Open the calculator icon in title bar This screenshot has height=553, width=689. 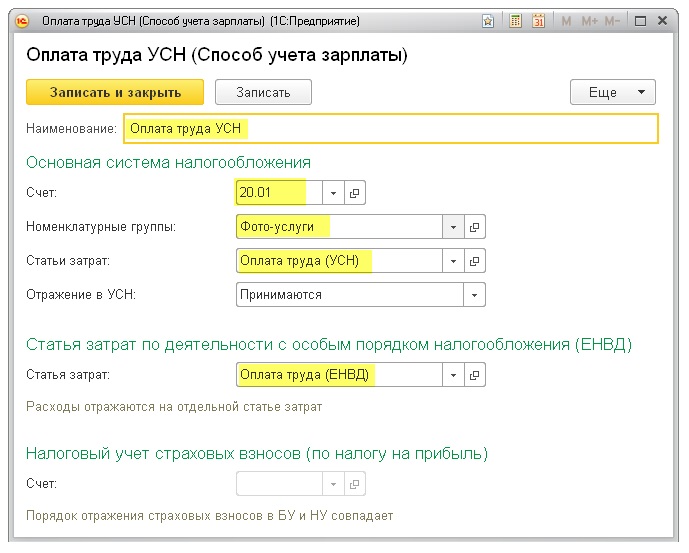pyautogui.click(x=515, y=21)
